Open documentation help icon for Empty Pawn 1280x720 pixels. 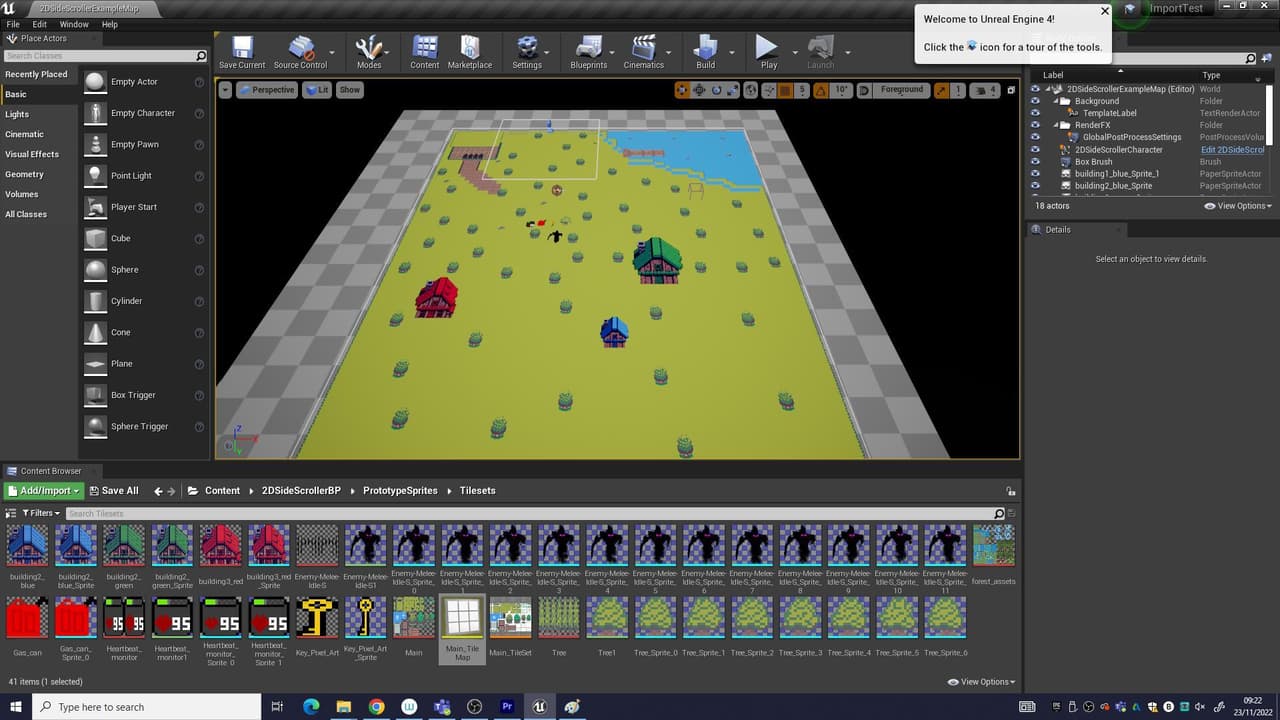199,145
